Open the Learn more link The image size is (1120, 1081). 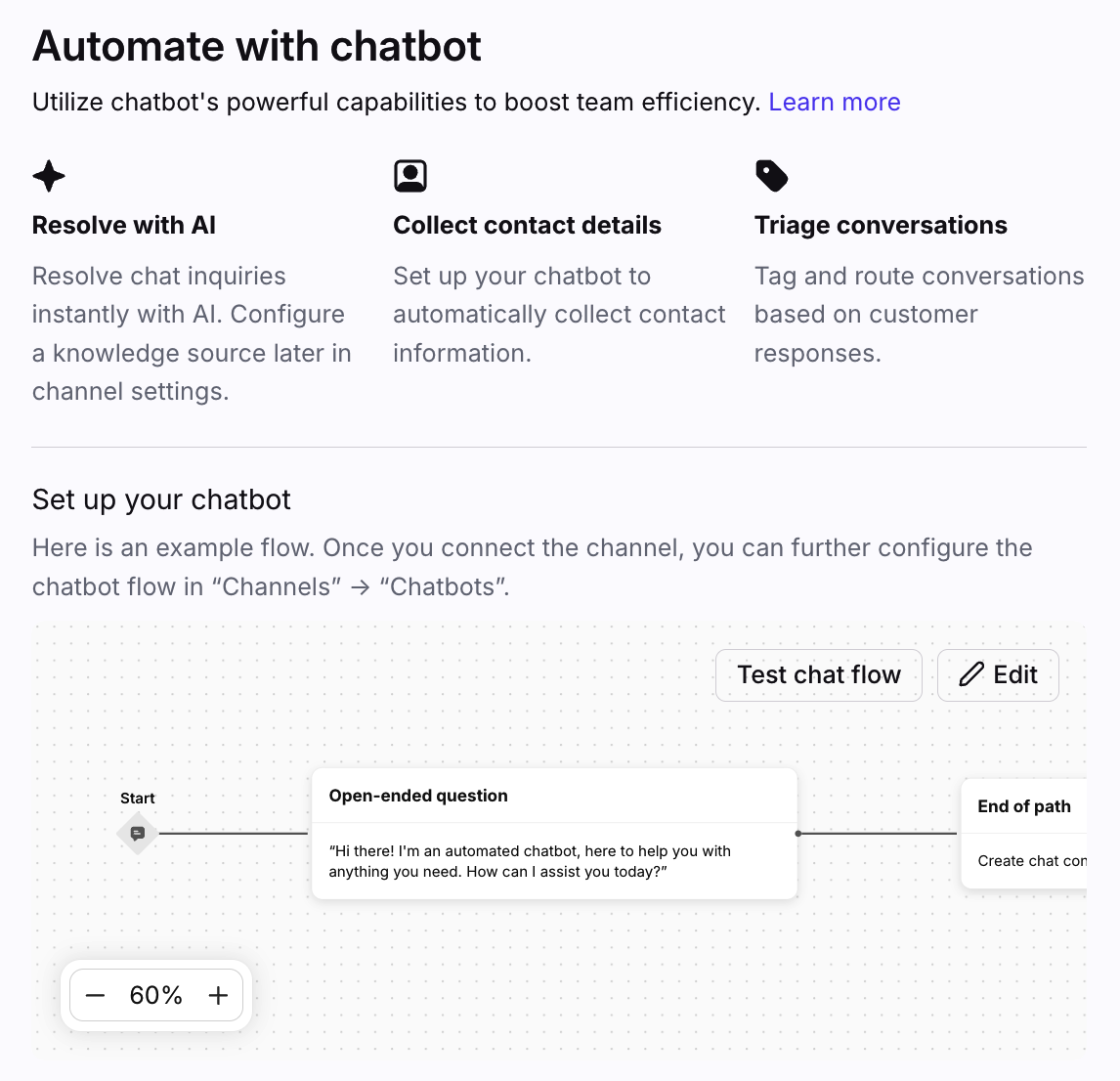pos(835,102)
